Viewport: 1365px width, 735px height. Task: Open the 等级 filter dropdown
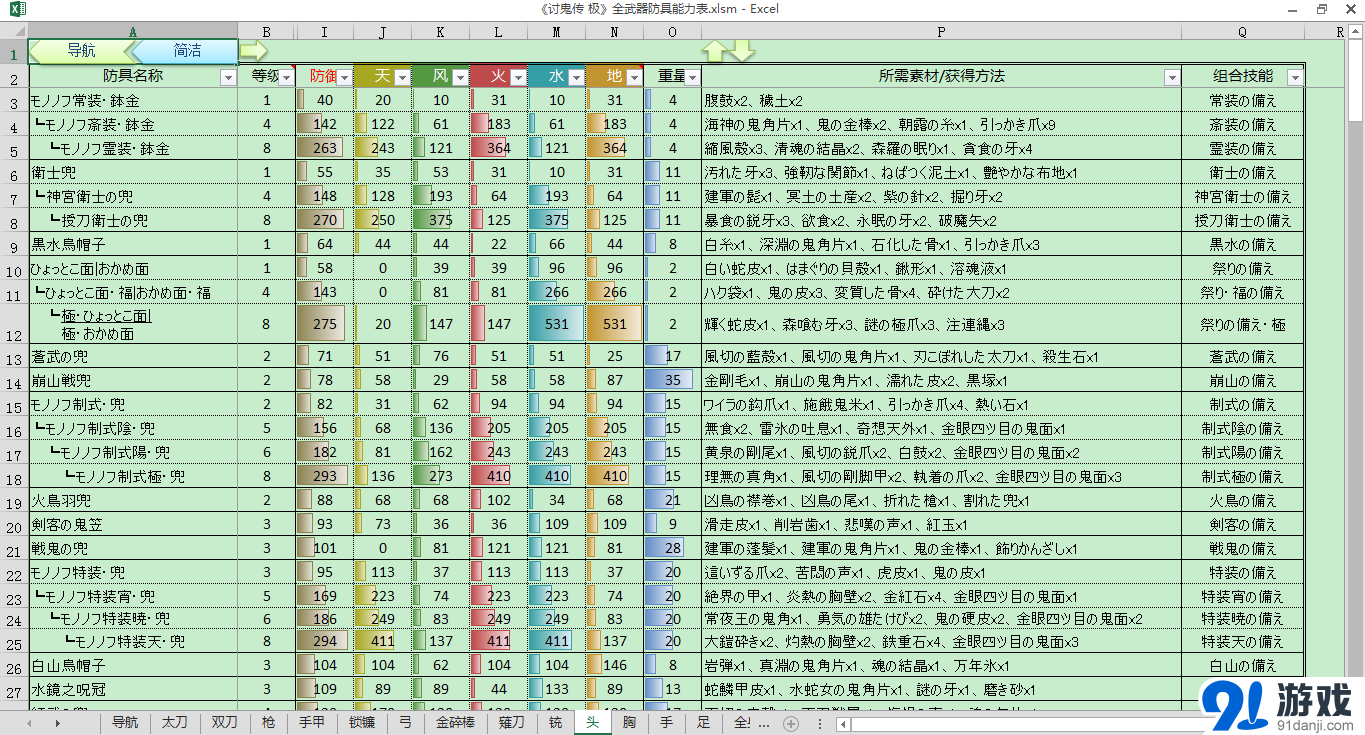[287, 77]
